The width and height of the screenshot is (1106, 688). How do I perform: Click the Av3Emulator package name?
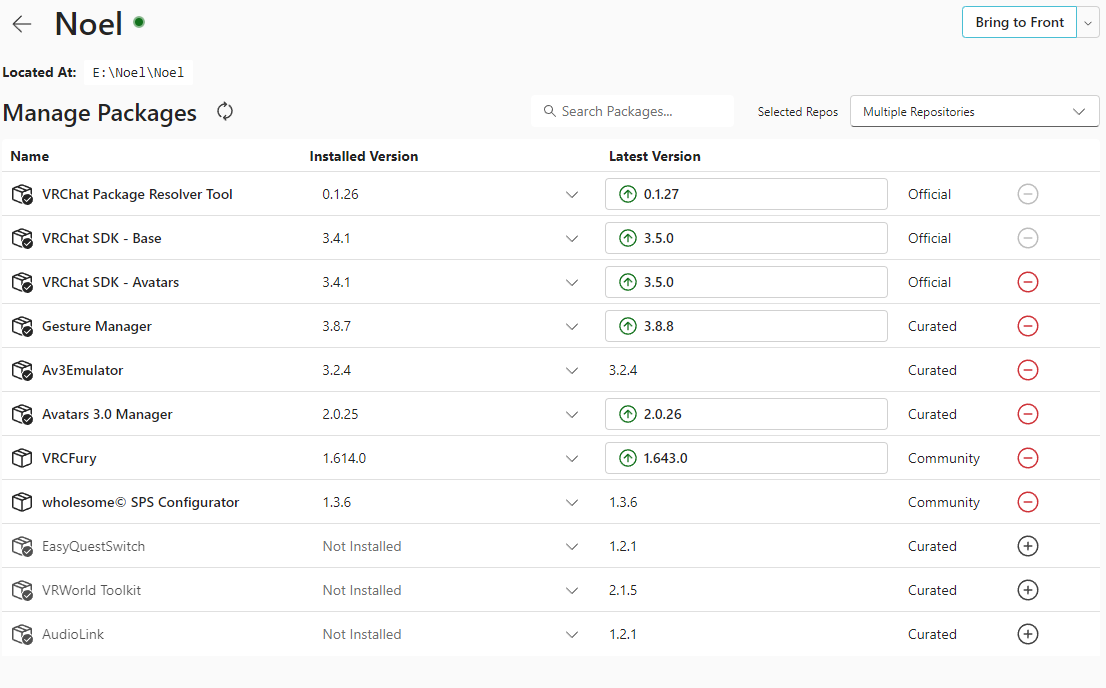pos(83,370)
